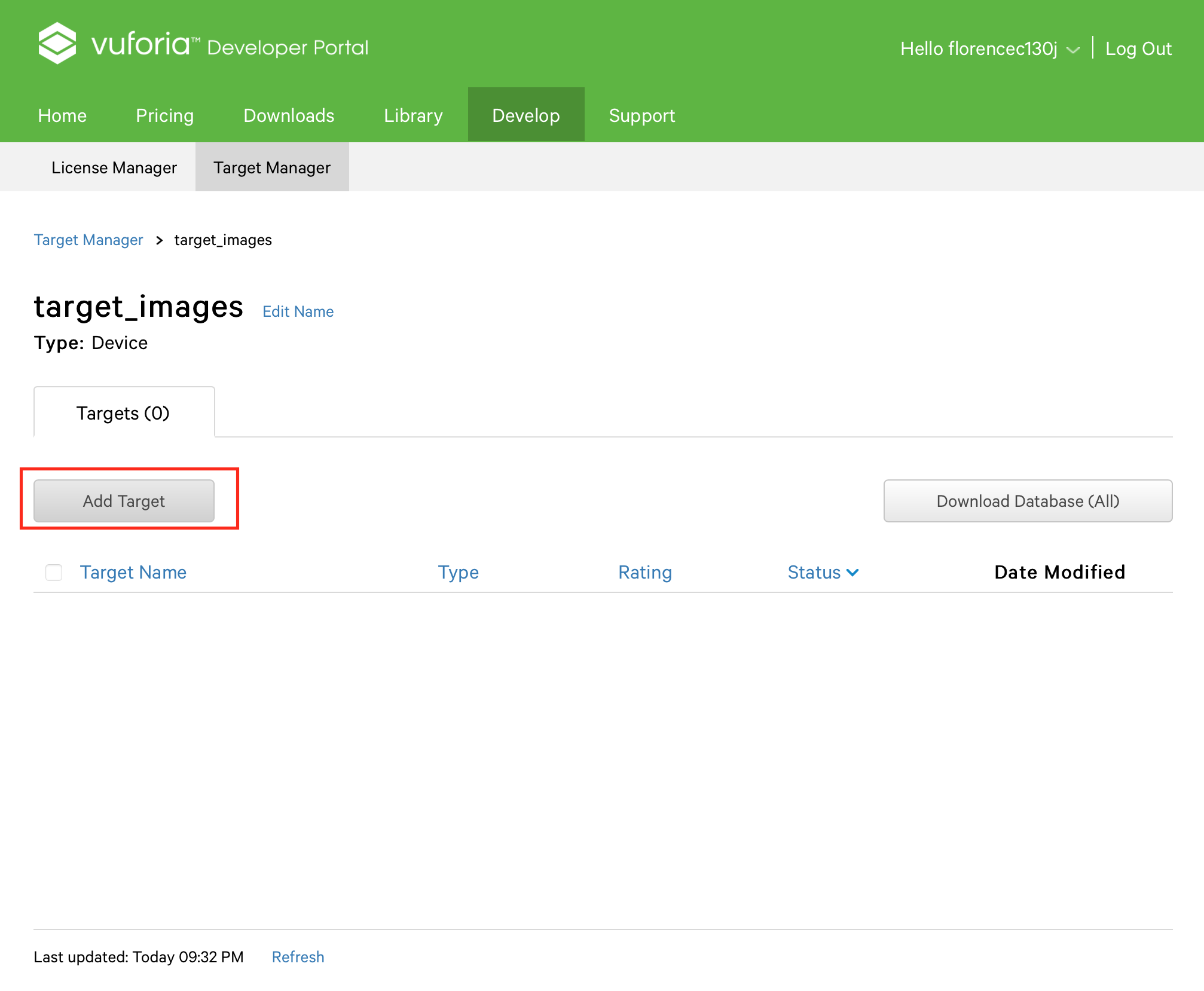Image resolution: width=1204 pixels, height=991 pixels.
Task: Click Download Database (All) button
Action: point(1028,500)
